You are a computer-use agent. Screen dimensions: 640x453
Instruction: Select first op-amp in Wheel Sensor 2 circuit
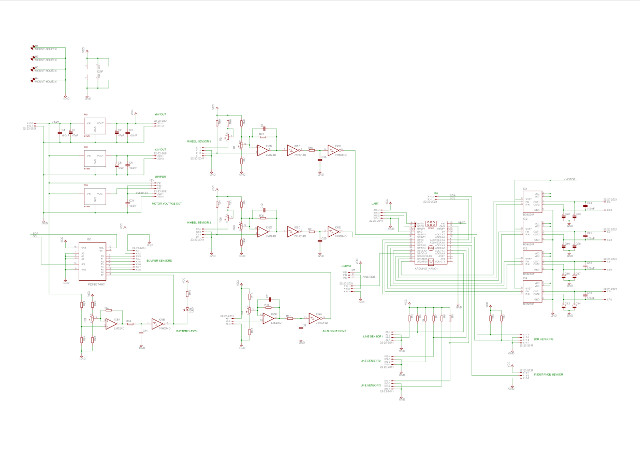tap(263, 231)
